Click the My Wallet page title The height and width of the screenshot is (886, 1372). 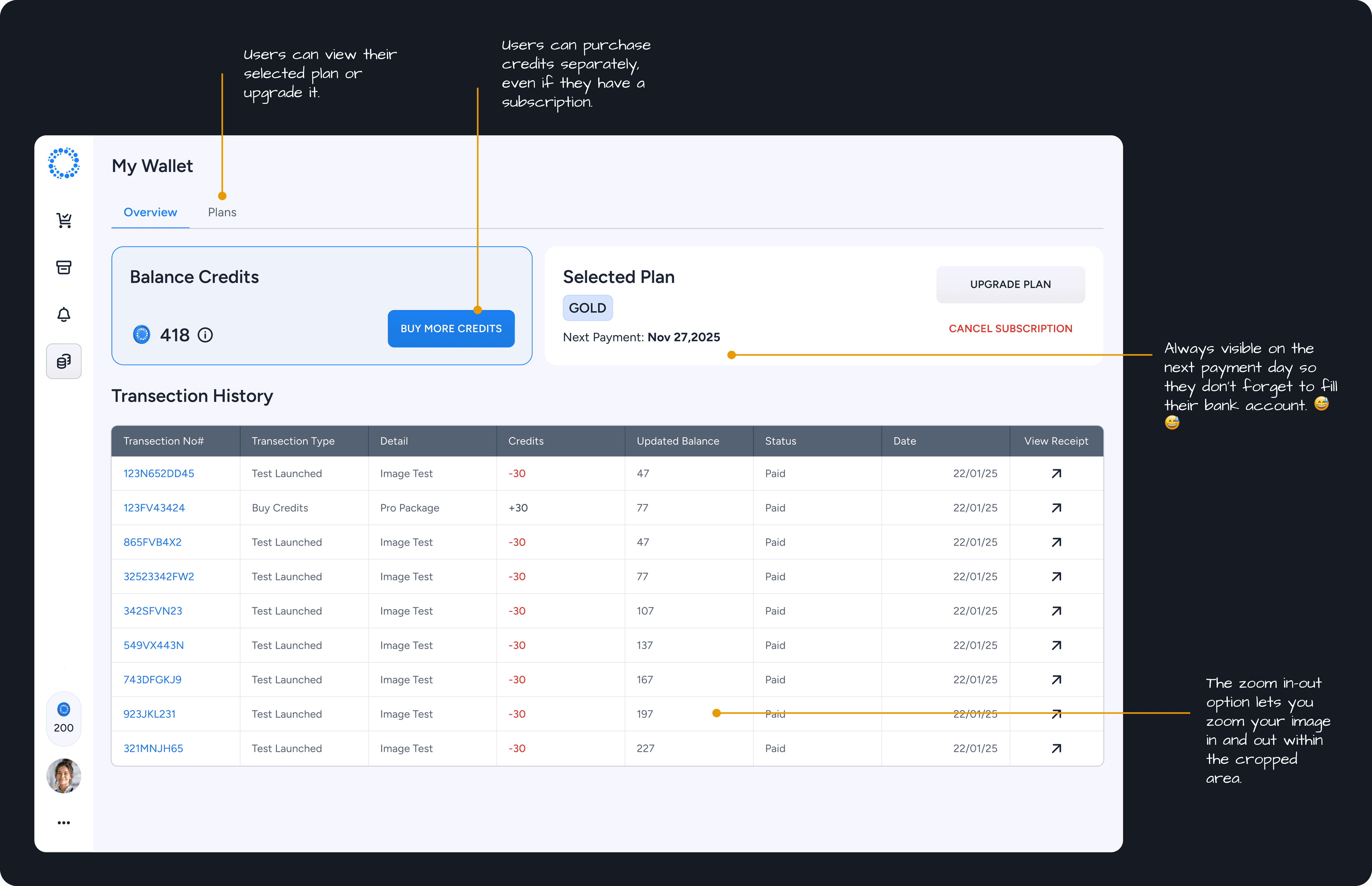tap(152, 166)
